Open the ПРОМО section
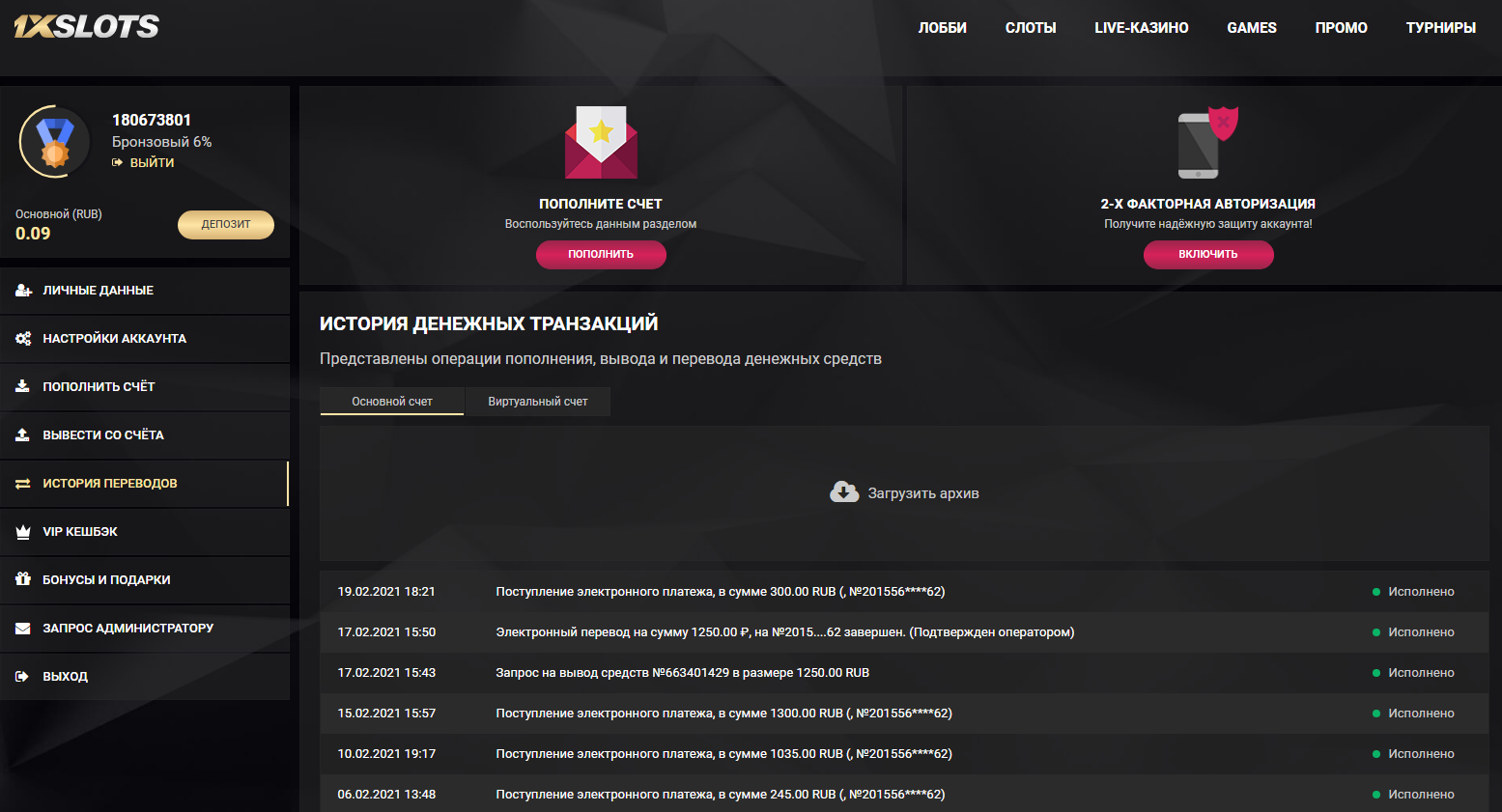Viewport: 1502px width, 812px height. (1342, 28)
